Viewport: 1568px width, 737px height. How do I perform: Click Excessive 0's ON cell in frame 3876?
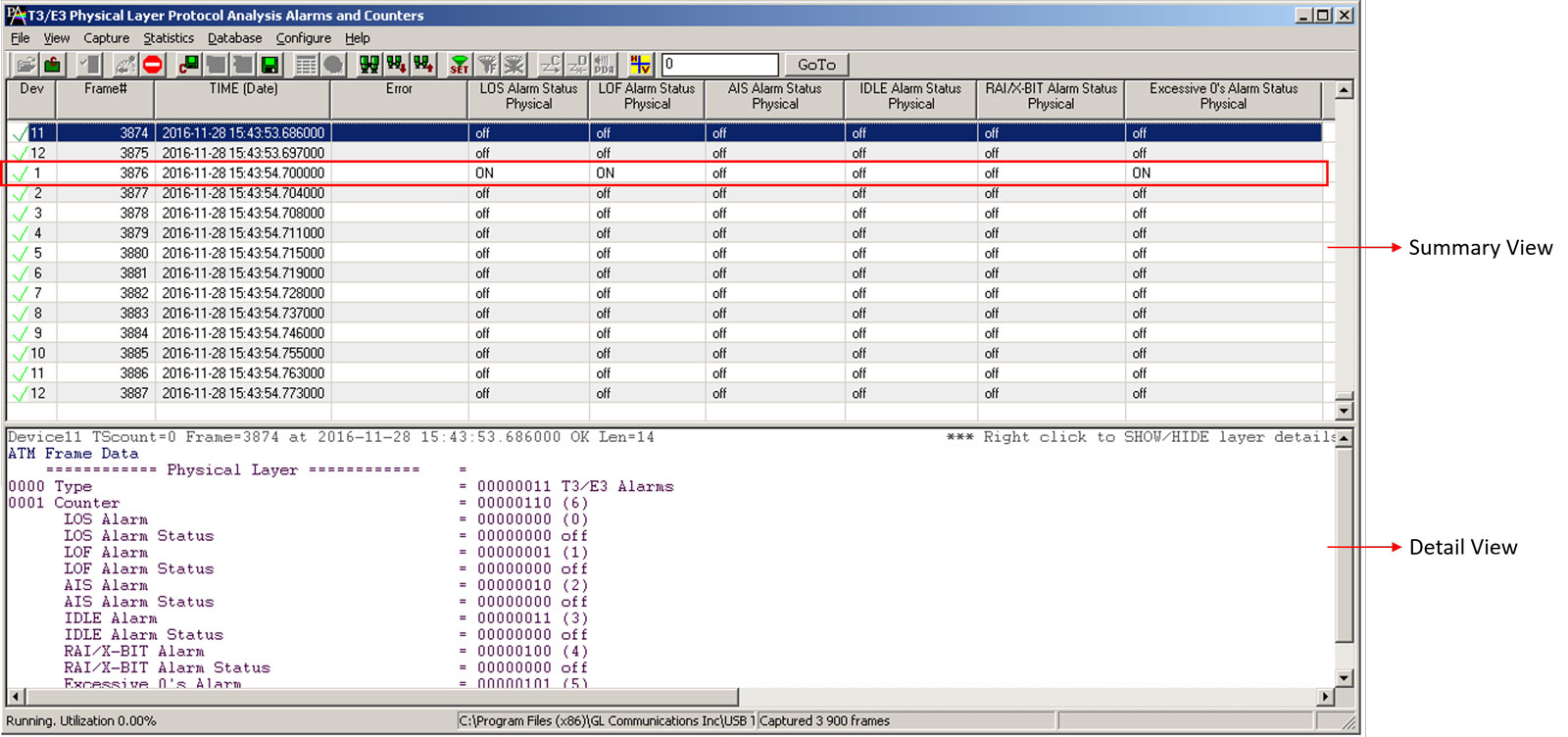pyautogui.click(x=1223, y=173)
